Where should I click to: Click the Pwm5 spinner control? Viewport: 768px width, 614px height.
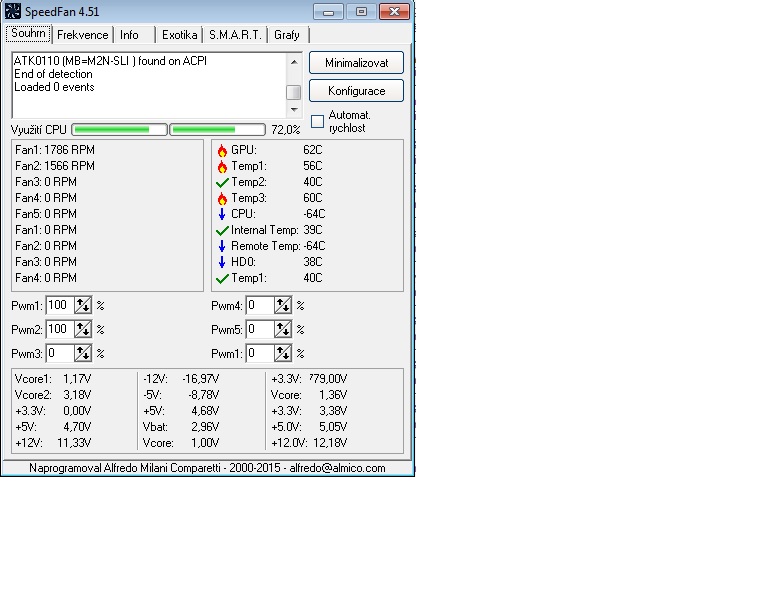[x=283, y=329]
